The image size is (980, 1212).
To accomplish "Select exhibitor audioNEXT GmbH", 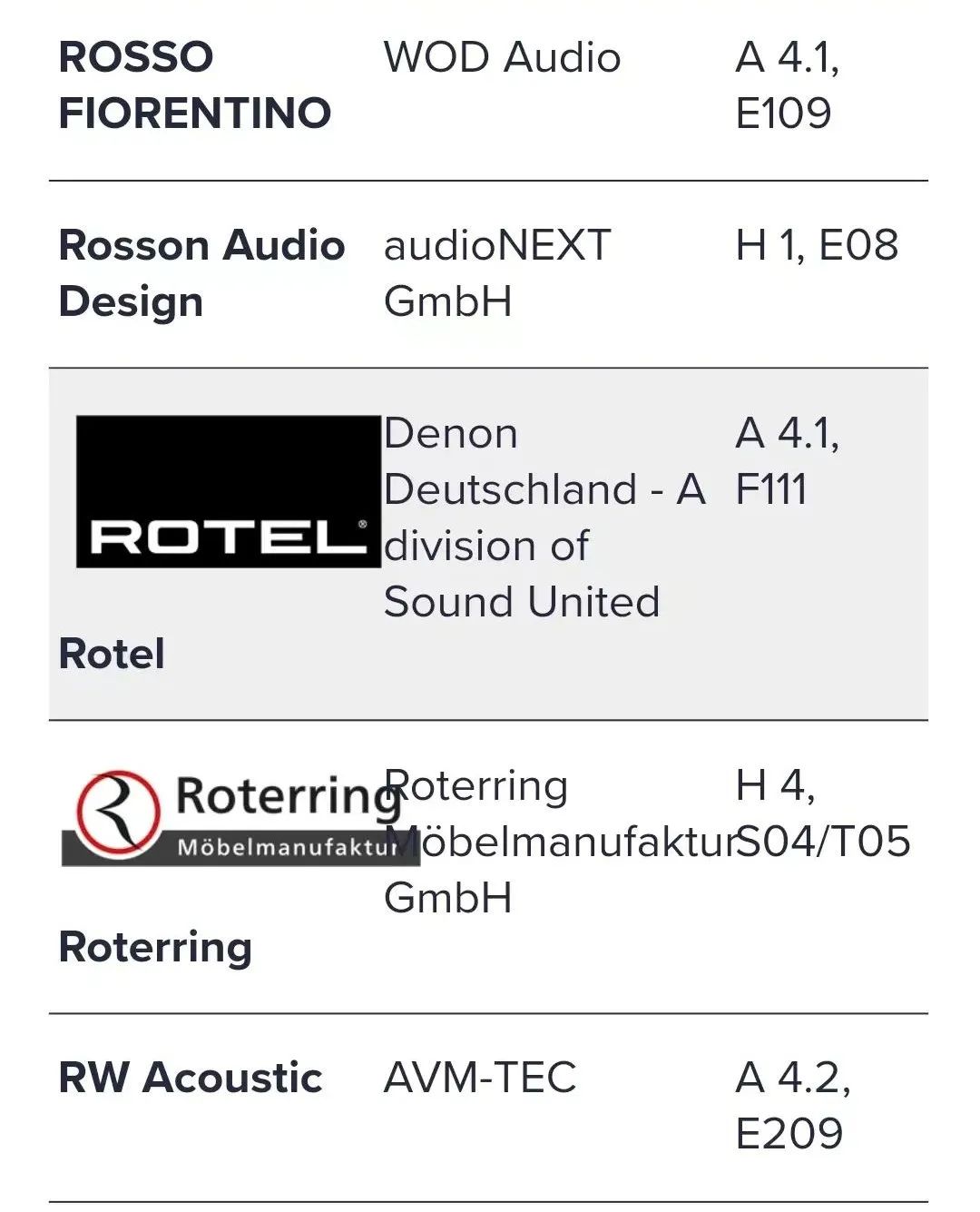I will coord(496,273).
